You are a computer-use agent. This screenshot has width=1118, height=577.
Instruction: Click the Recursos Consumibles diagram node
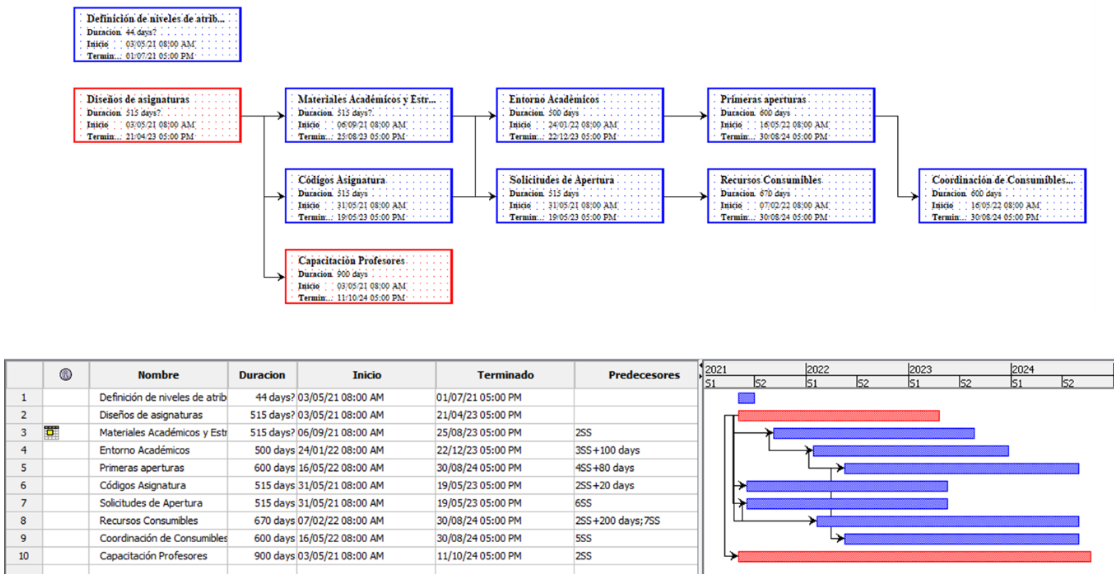point(790,196)
